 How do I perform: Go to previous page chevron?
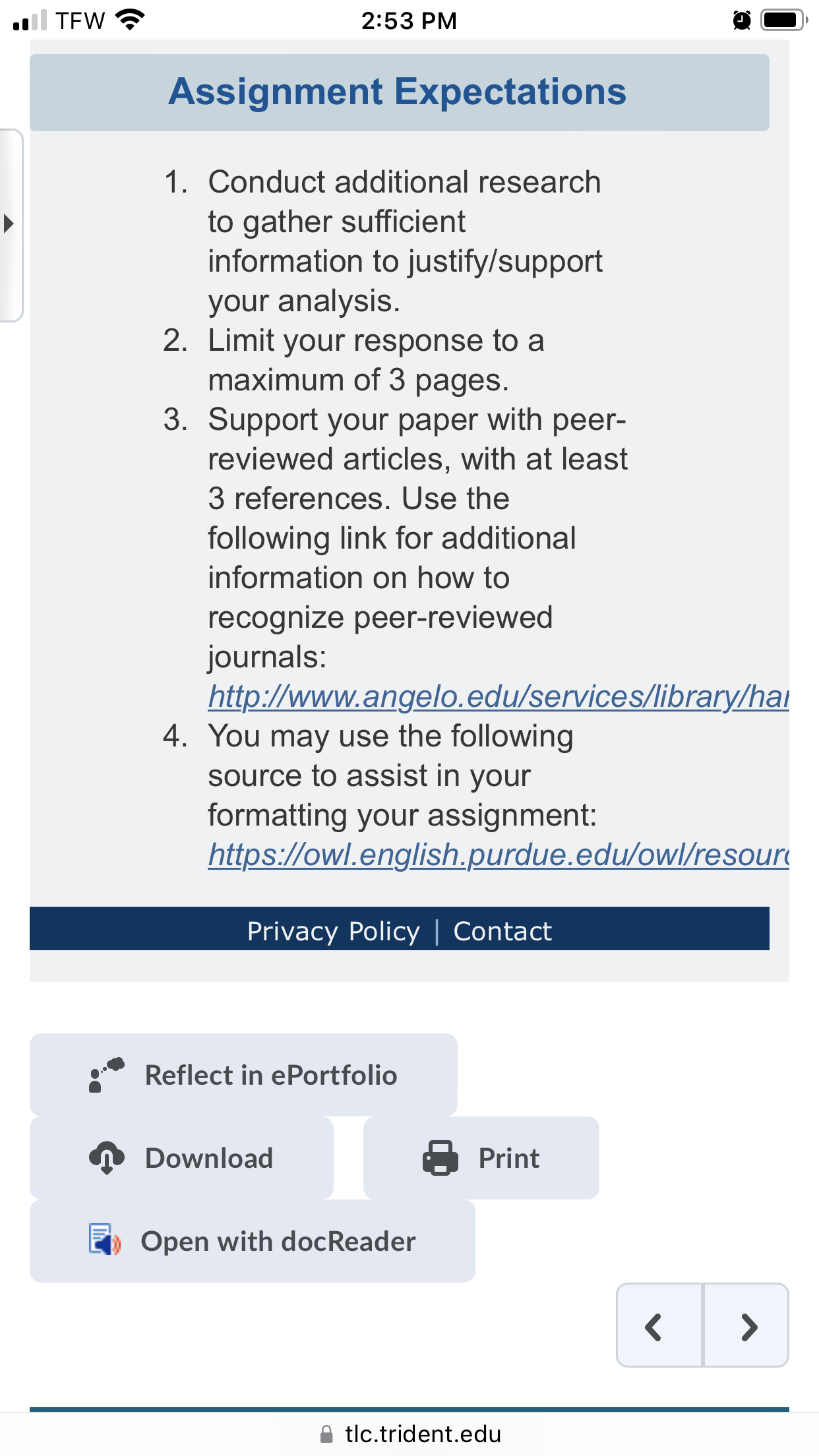tap(659, 1325)
